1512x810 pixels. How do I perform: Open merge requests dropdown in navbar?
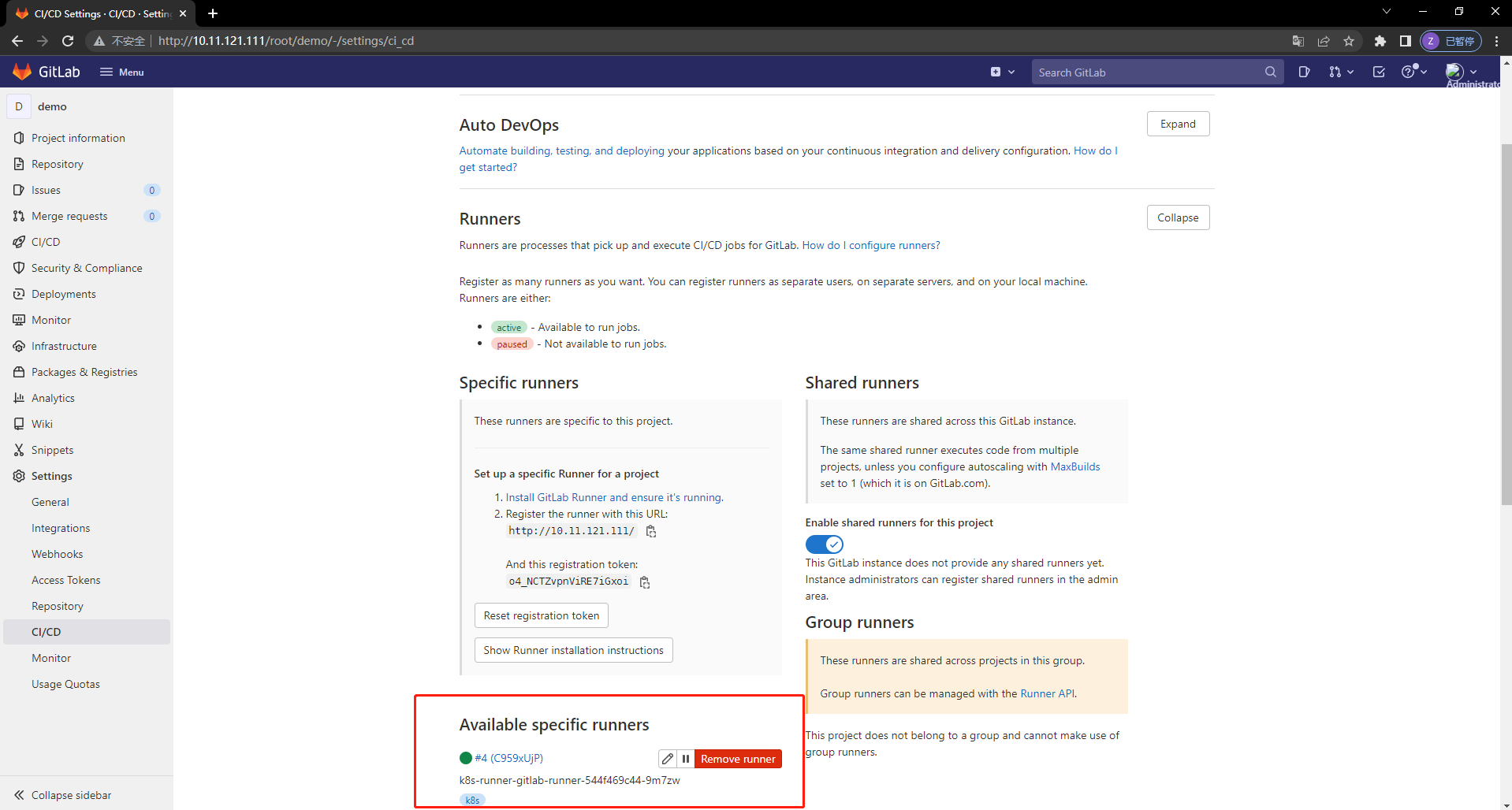pyautogui.click(x=1341, y=72)
